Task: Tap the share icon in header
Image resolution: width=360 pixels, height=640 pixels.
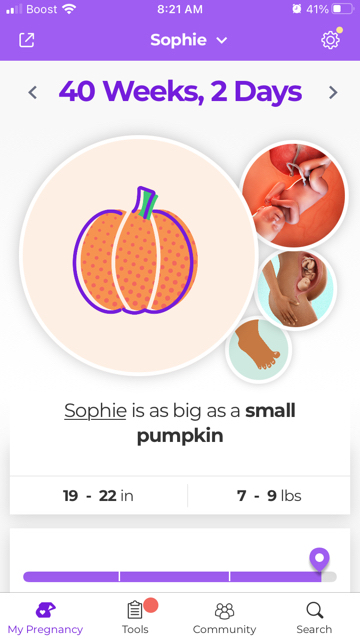Action: click(27, 40)
